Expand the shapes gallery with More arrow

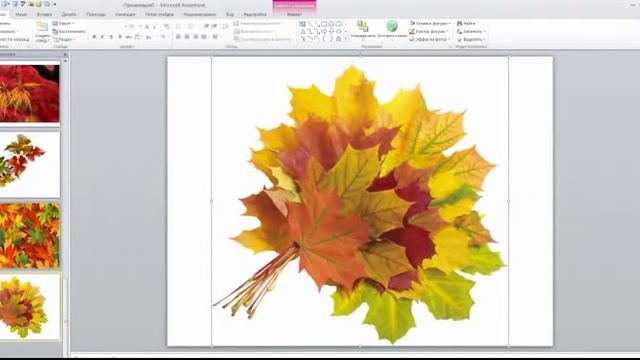[x=346, y=38]
